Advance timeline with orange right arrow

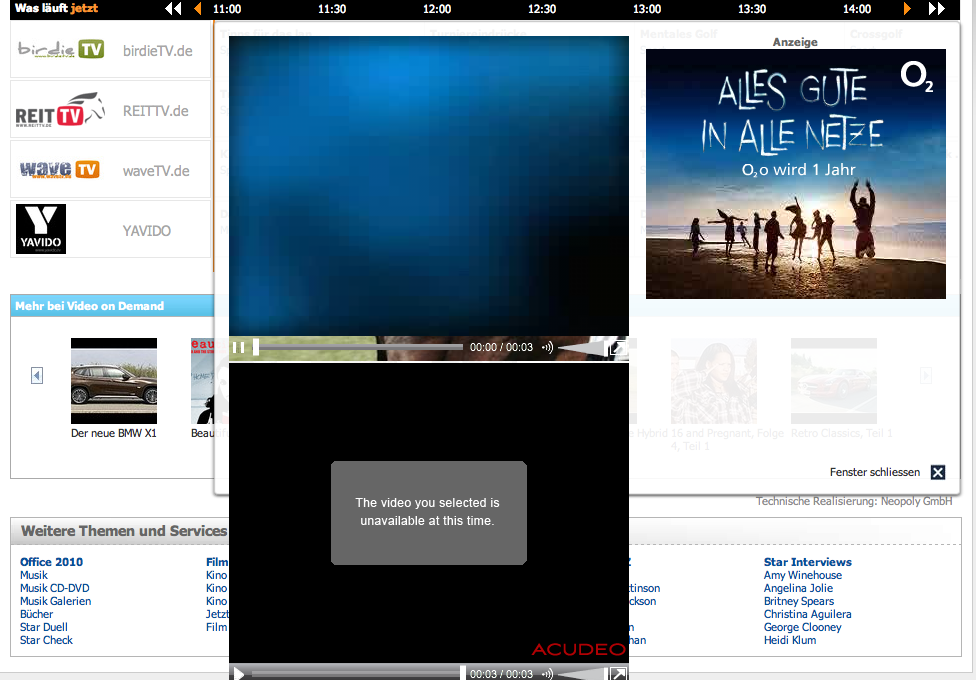[x=907, y=9]
